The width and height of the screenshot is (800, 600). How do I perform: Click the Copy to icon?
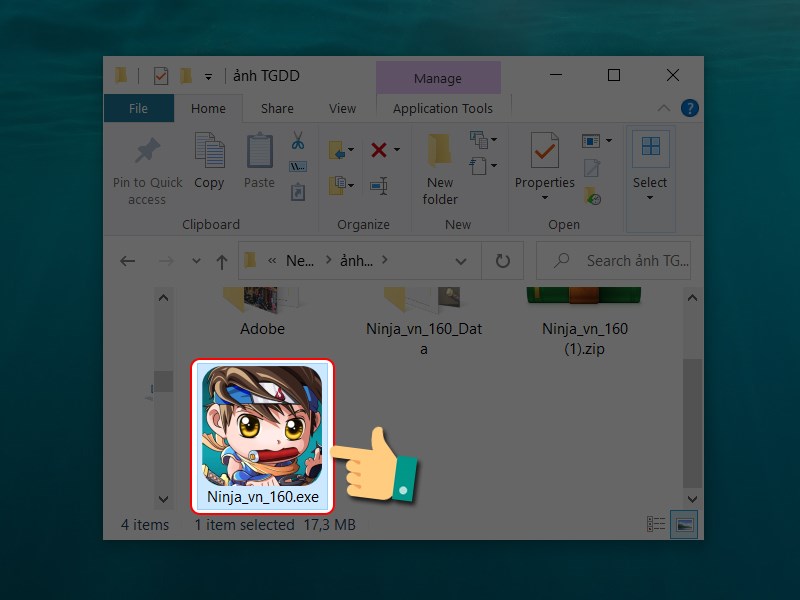(x=337, y=185)
